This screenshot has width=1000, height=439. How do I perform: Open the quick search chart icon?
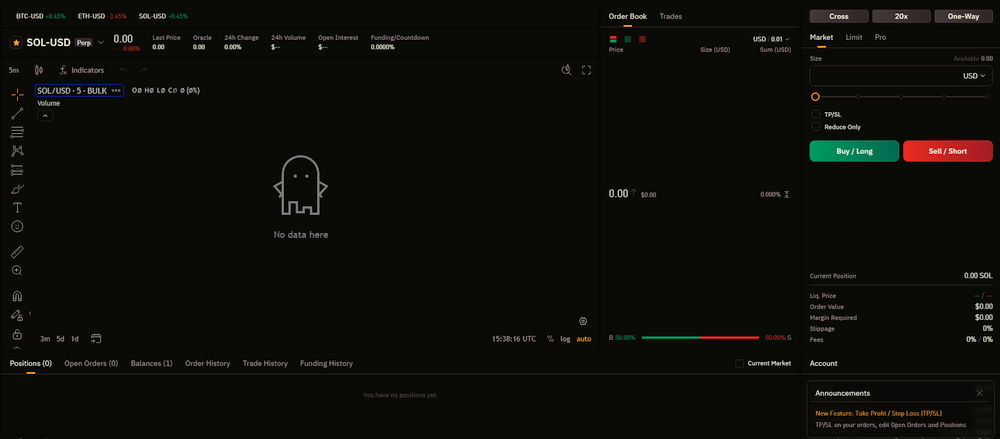[566, 70]
